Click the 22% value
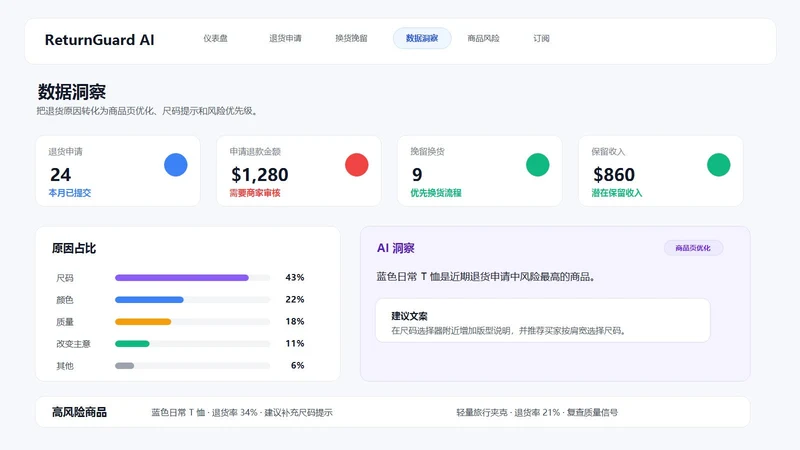 [x=295, y=299]
